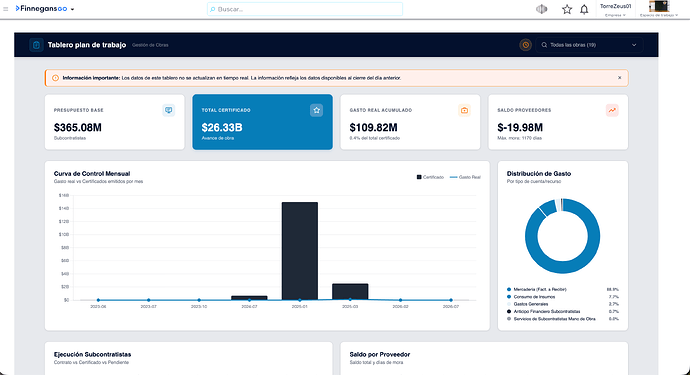Click the Finnegans logo
The image size is (690, 375).
pyautogui.click(x=41, y=9)
